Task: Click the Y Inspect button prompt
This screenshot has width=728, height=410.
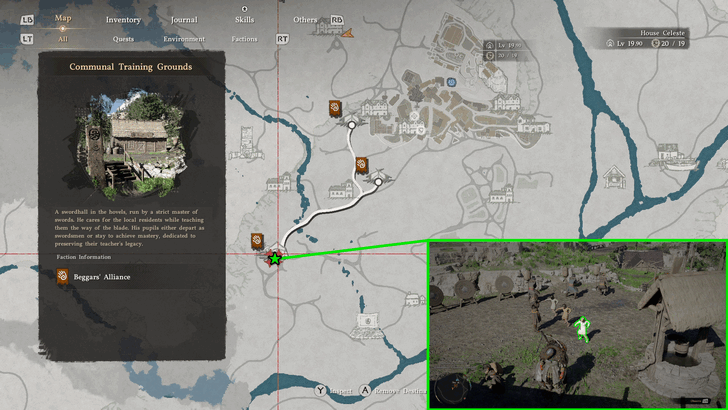Action: pos(333,391)
